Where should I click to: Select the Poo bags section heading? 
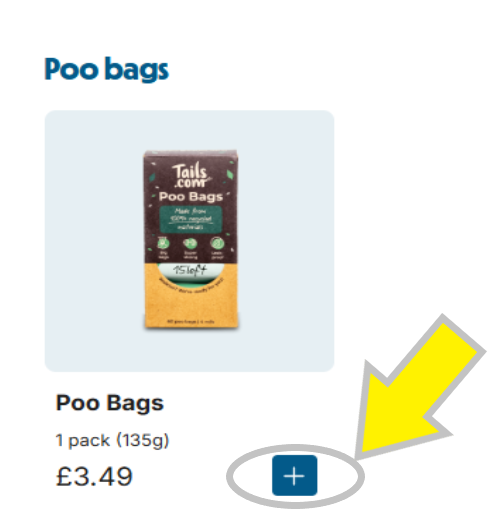point(107,69)
